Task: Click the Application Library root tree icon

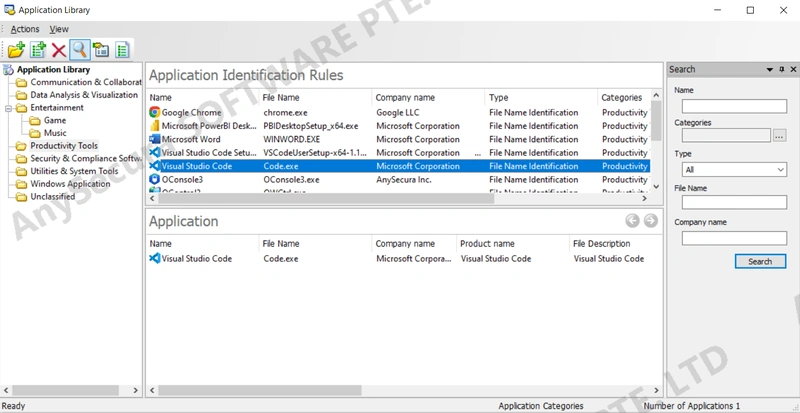Action: pyautogui.click(x=8, y=69)
